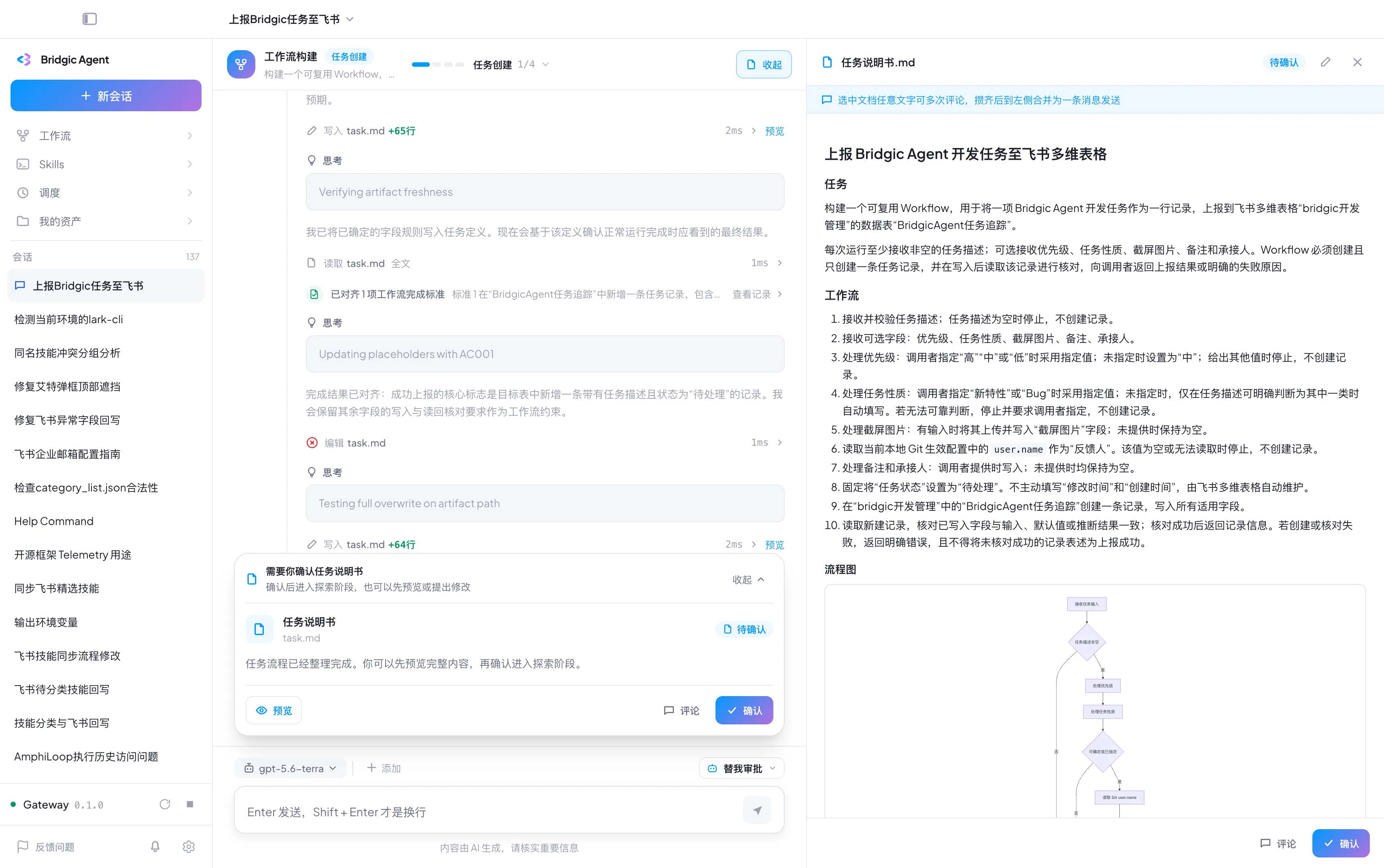Toggle the sidebar panel icon
This screenshot has height=868, width=1384.
pyautogui.click(x=89, y=19)
